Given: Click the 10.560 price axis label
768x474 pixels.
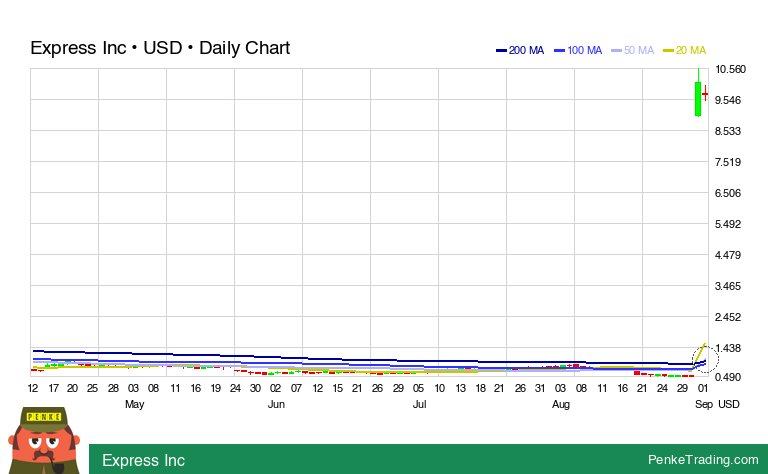Looking at the screenshot, I should (x=730, y=69).
